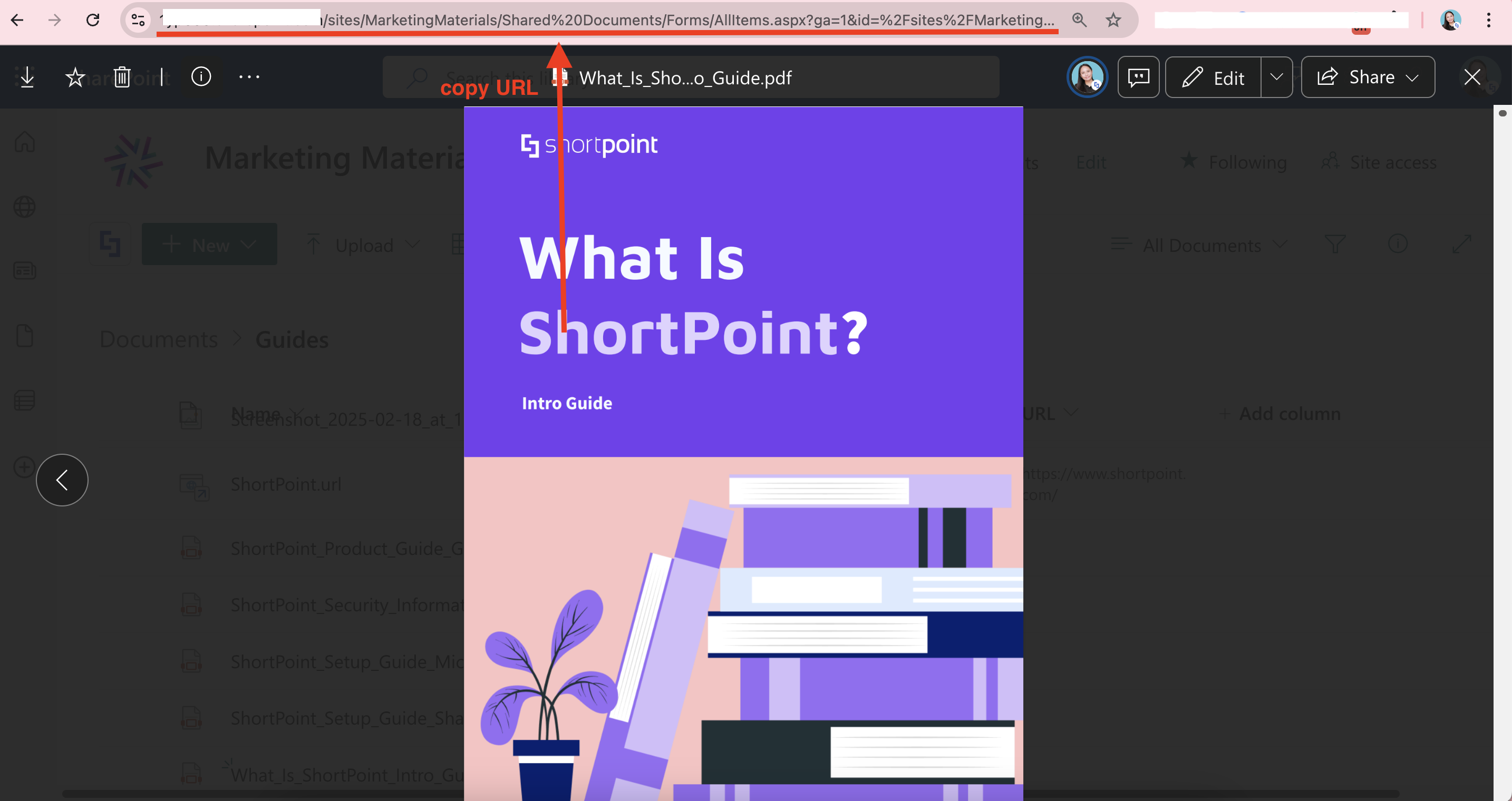Click the user presence avatar in the toolbar
Image resolution: width=1512 pixels, height=801 pixels.
[x=1087, y=77]
